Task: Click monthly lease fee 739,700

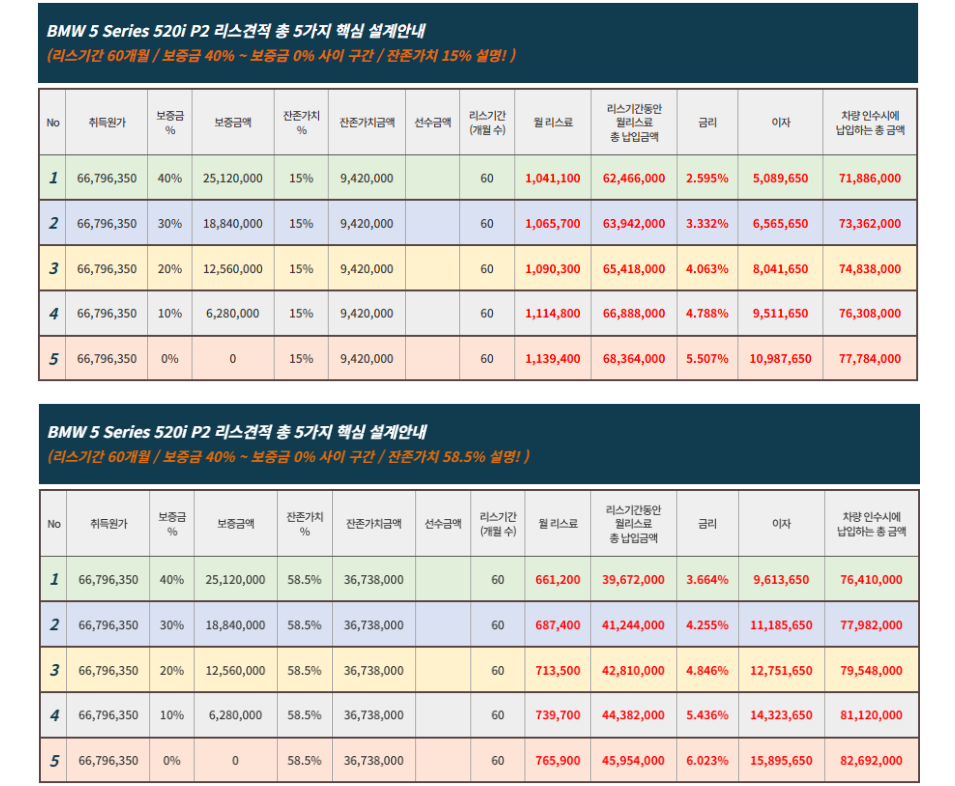Action: point(557,715)
